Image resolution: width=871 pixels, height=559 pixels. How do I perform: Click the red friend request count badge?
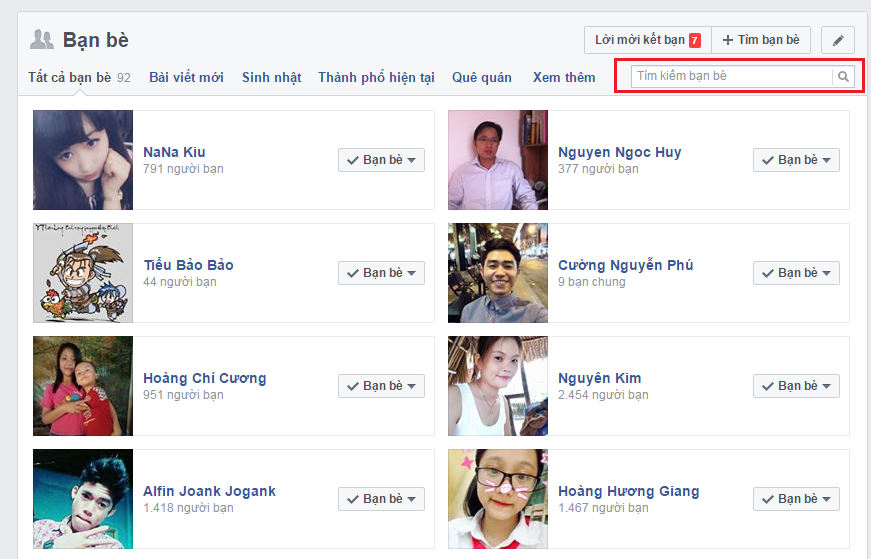point(695,40)
